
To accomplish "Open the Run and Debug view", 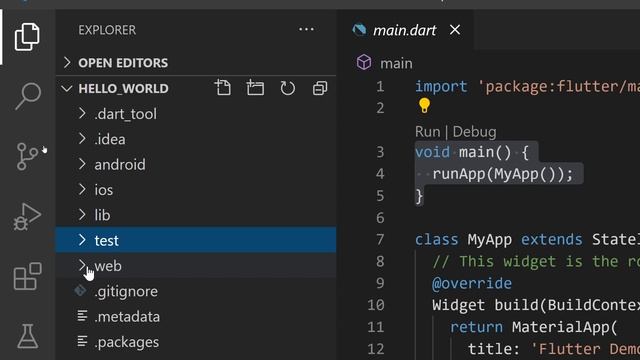I will 27,216.
